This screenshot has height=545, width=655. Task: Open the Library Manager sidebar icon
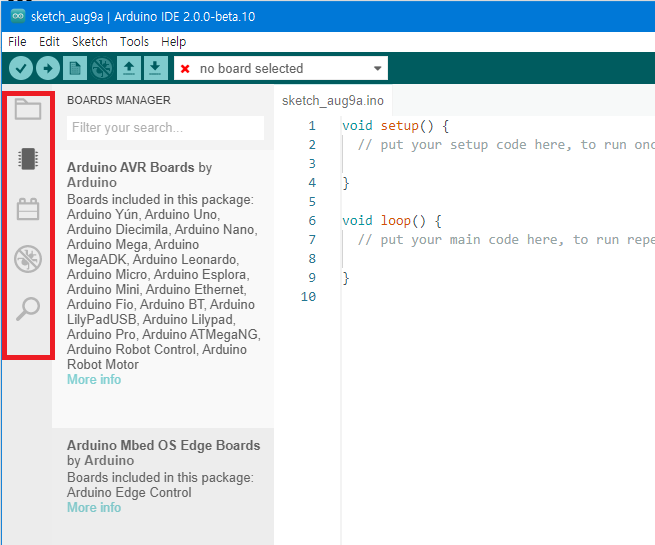click(28, 209)
